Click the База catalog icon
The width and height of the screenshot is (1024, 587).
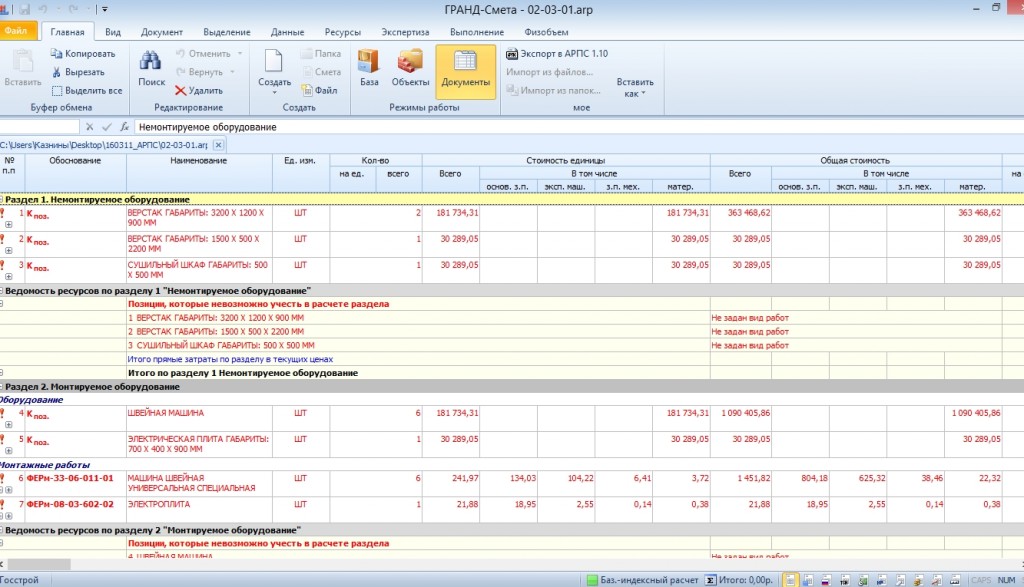pyautogui.click(x=368, y=61)
